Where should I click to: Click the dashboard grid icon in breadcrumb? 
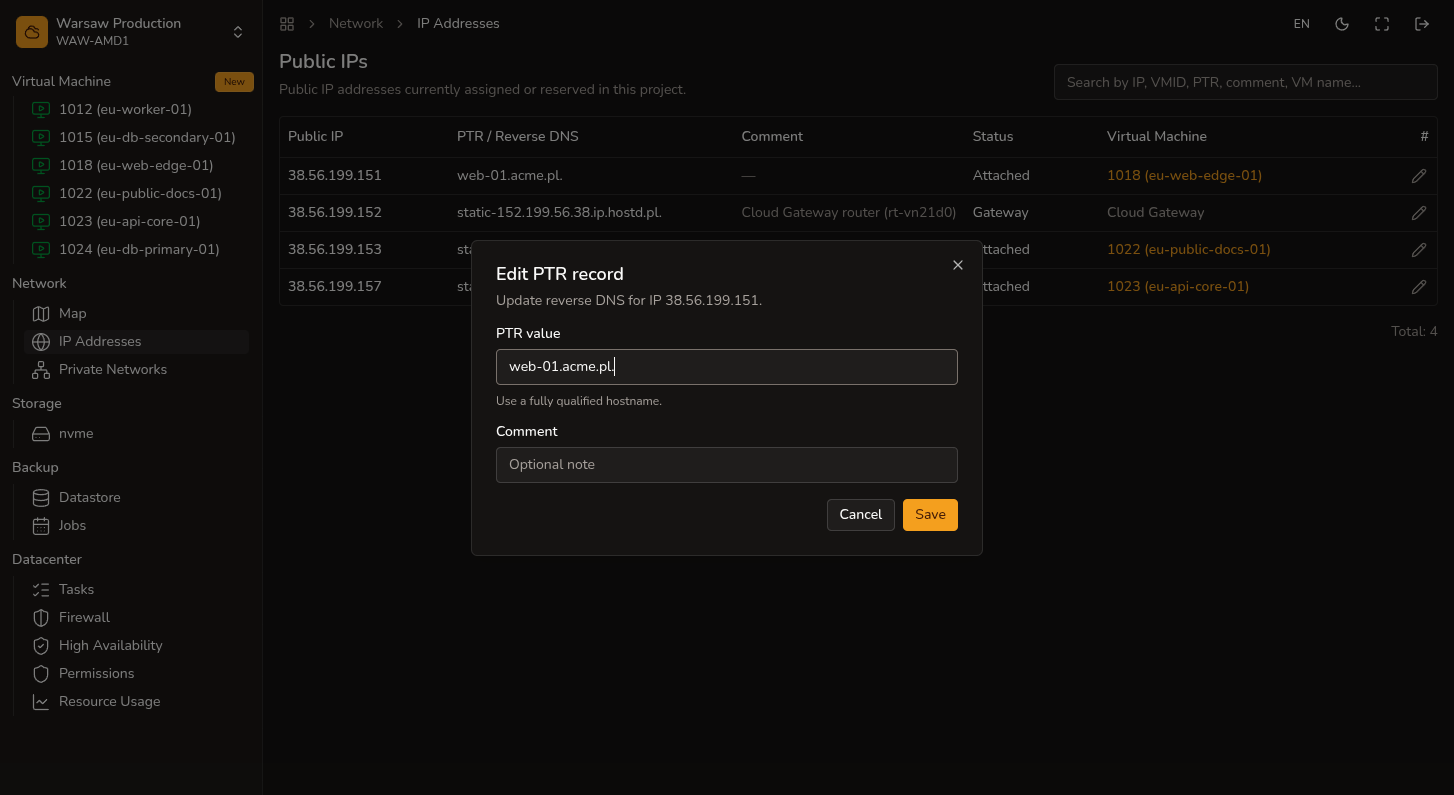[287, 23]
